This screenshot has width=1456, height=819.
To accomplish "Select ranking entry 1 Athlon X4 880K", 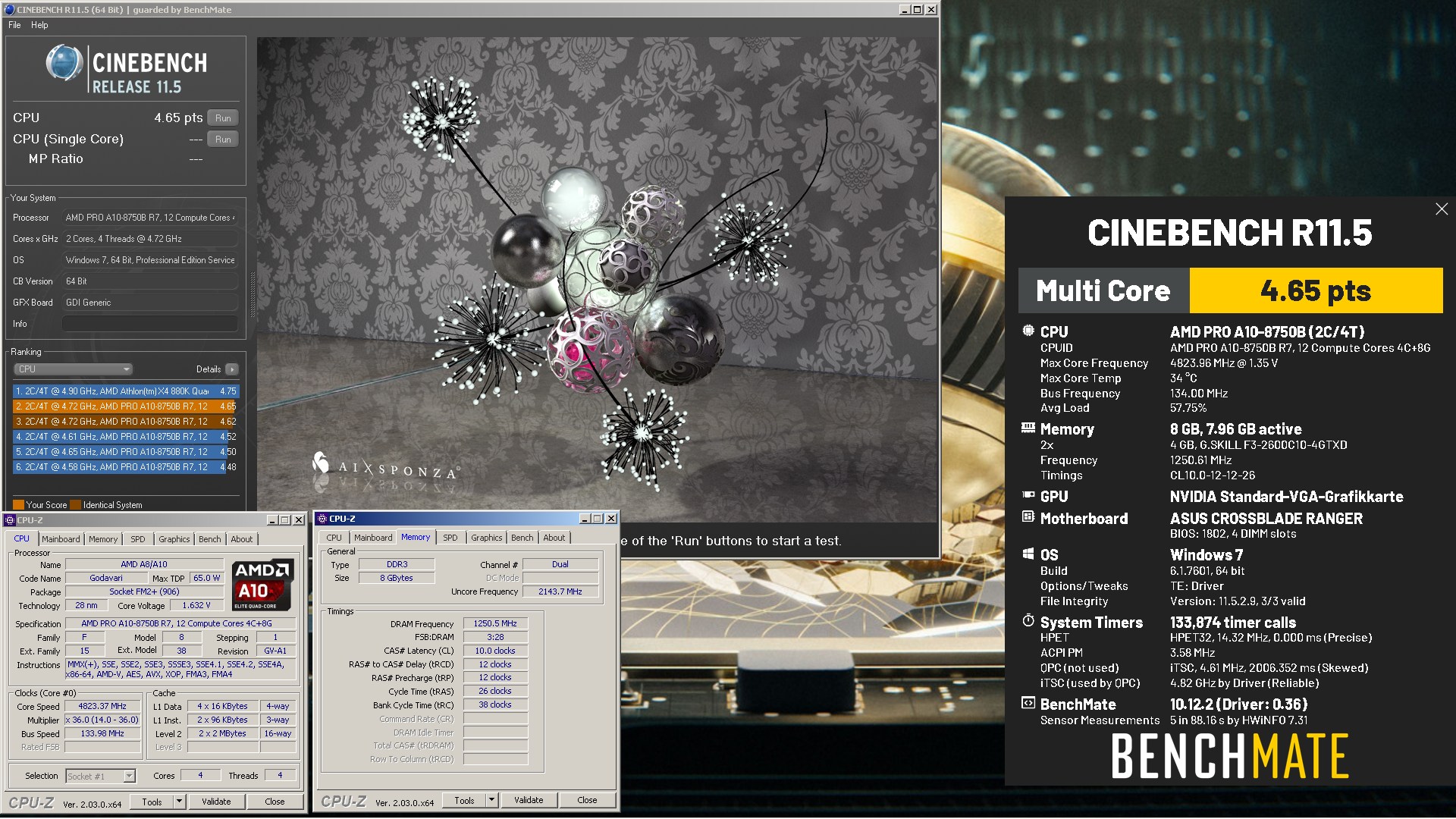I will 126,391.
